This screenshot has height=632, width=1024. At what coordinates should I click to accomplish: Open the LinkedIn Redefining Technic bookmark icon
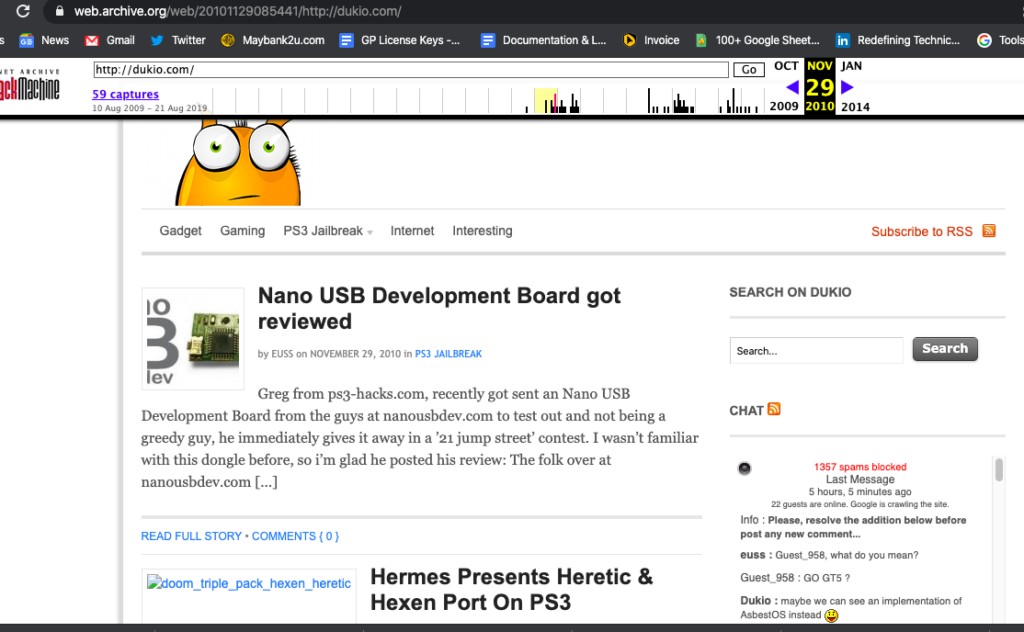click(842, 40)
